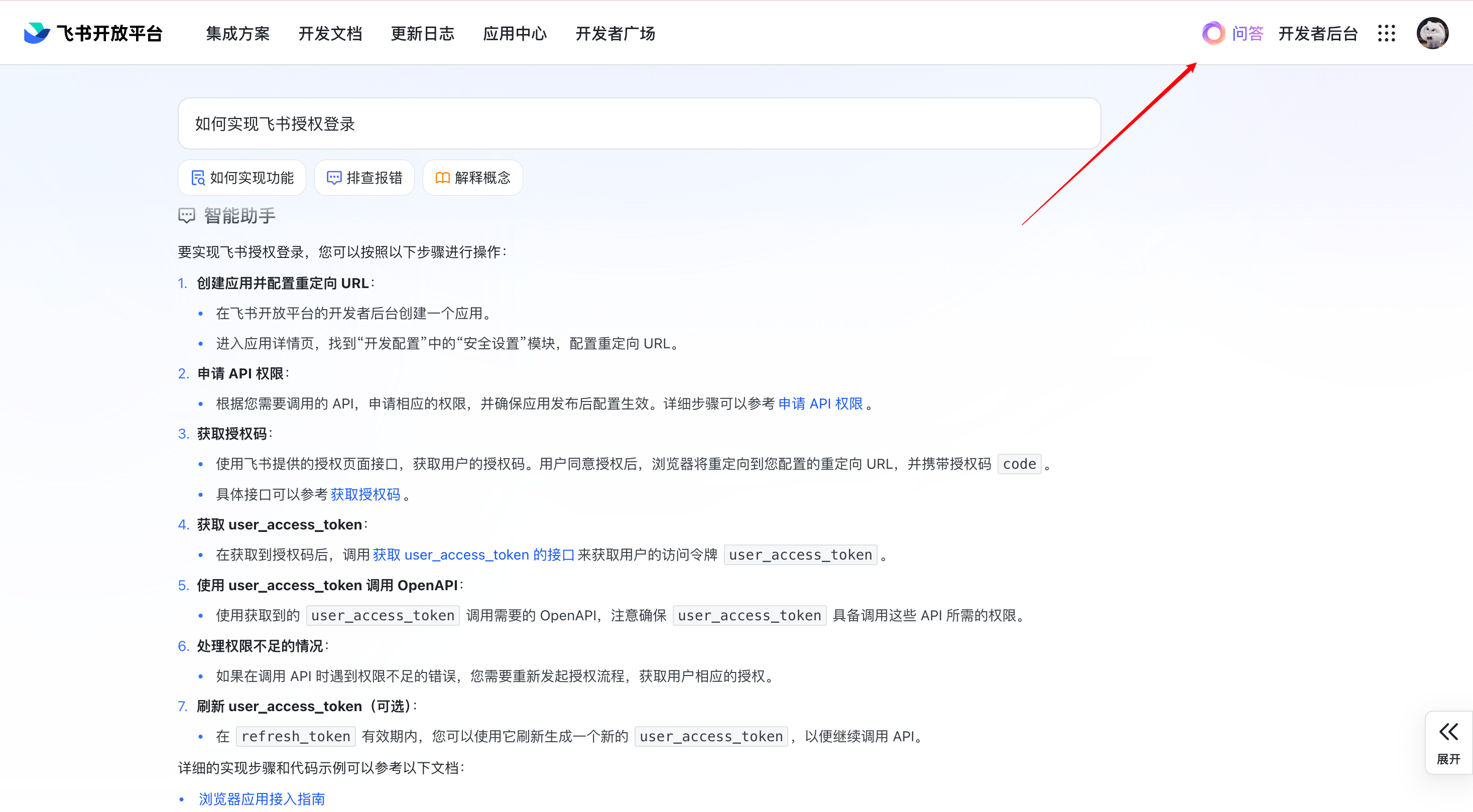This screenshot has height=812, width=1473.
Task: Visit 开发者广场 in the top nav
Action: click(616, 34)
